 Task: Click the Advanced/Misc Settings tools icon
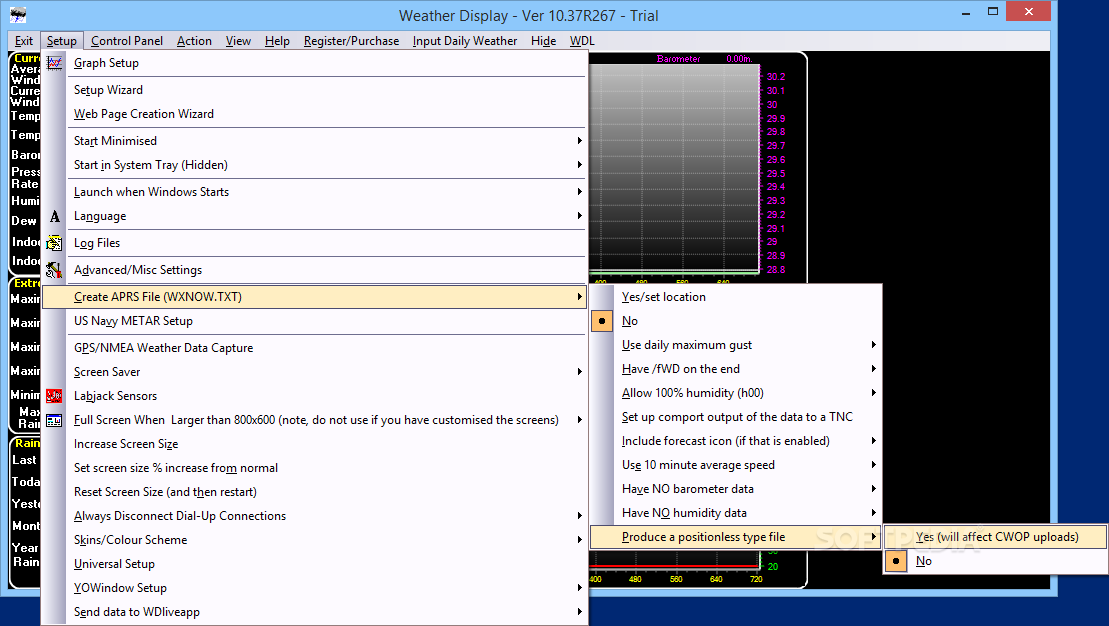coord(54,270)
